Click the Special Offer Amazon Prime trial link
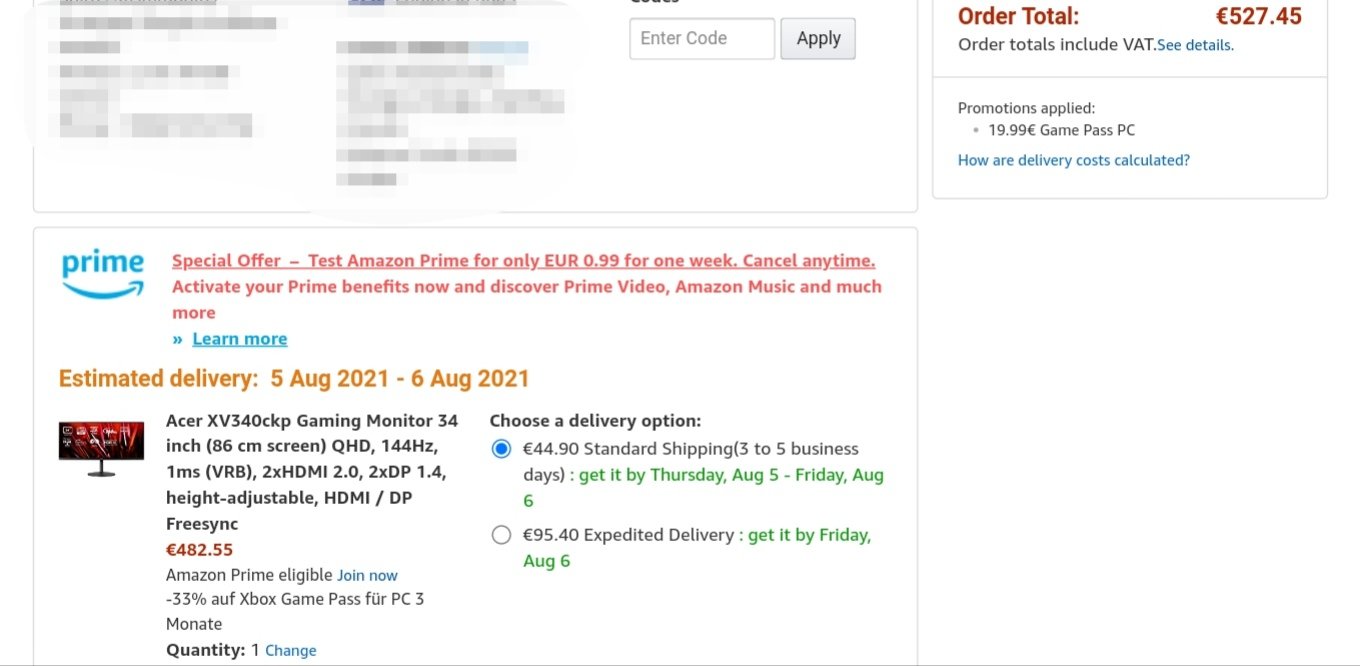The height and width of the screenshot is (666, 1360). tap(524, 261)
